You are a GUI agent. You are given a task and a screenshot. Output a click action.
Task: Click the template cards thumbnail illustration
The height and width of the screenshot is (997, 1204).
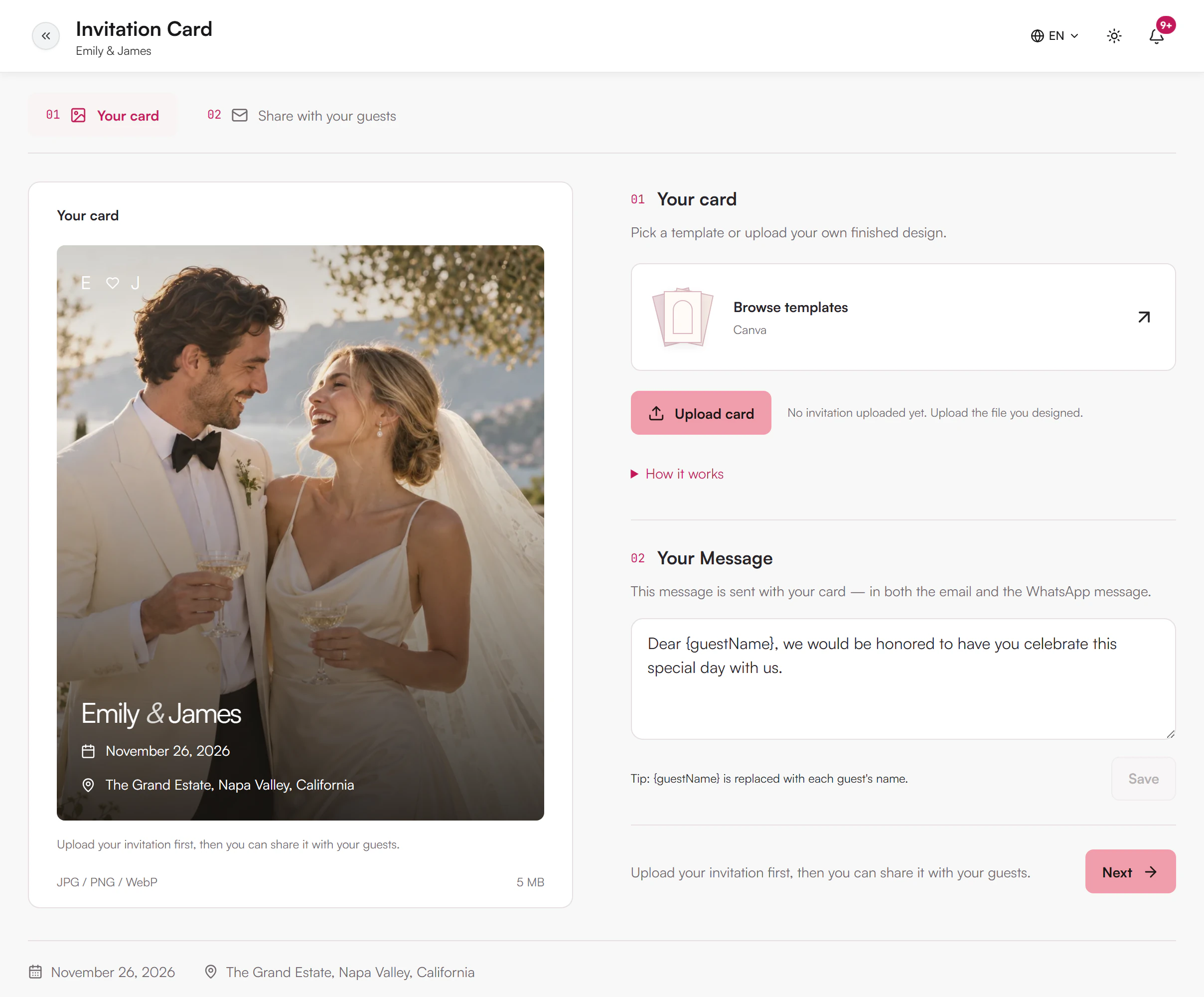pos(682,317)
